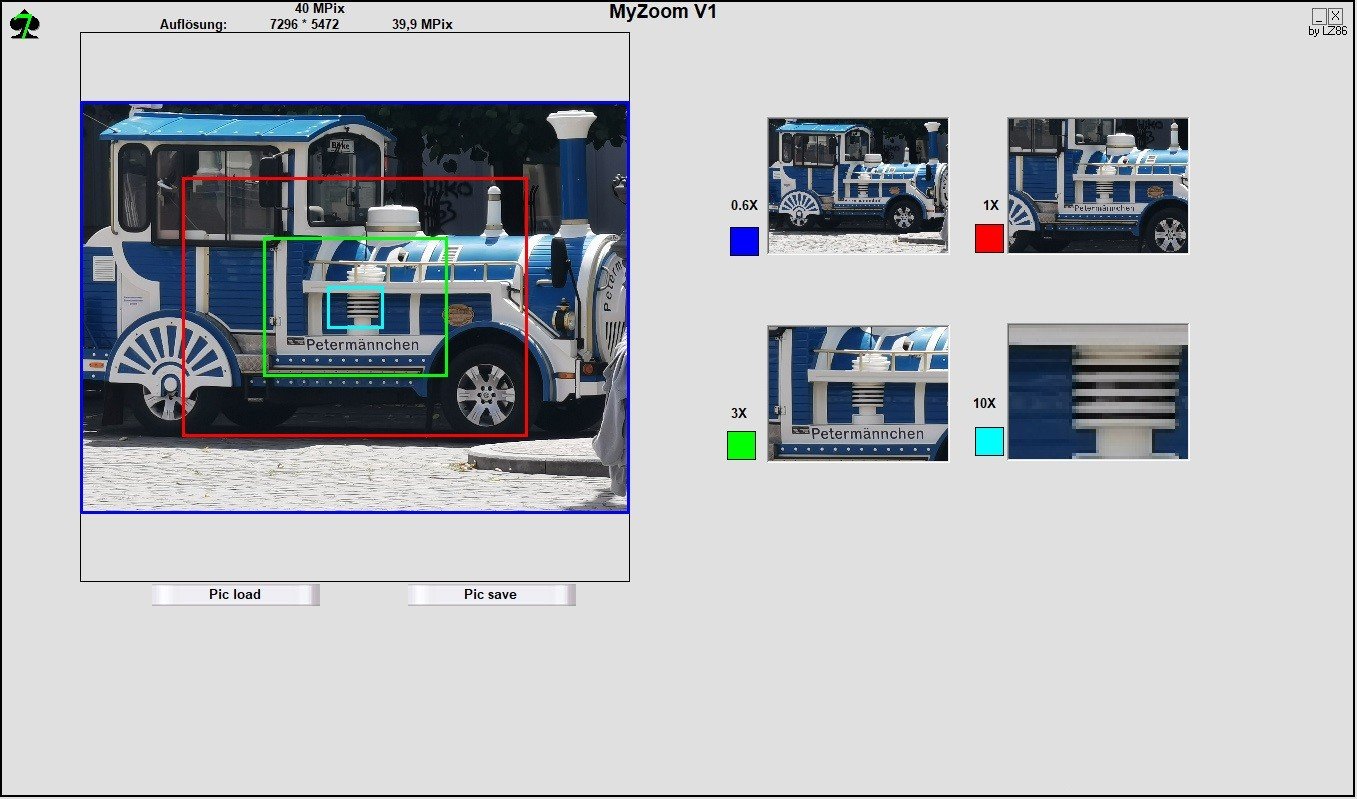Viewport: 1357px width, 799px height.
Task: Click the 10X zoom label
Action: [984, 403]
